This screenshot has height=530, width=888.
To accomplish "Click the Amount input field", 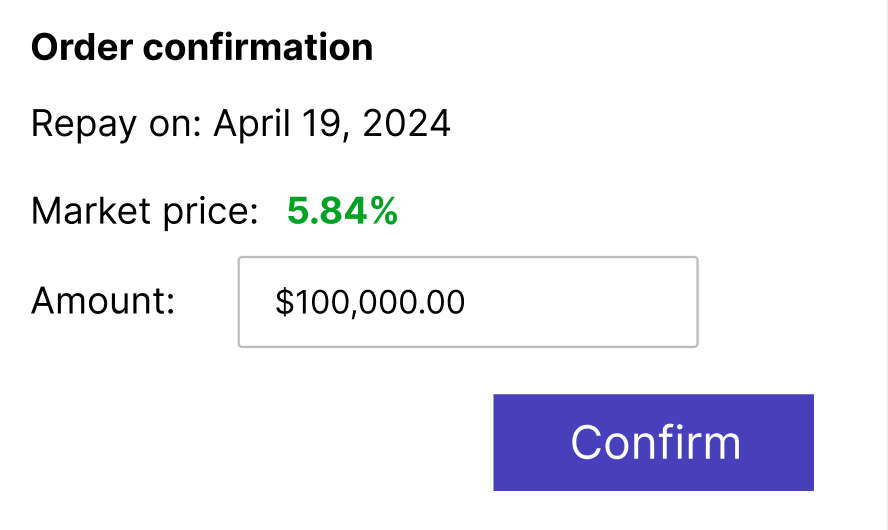I will coord(467,302).
